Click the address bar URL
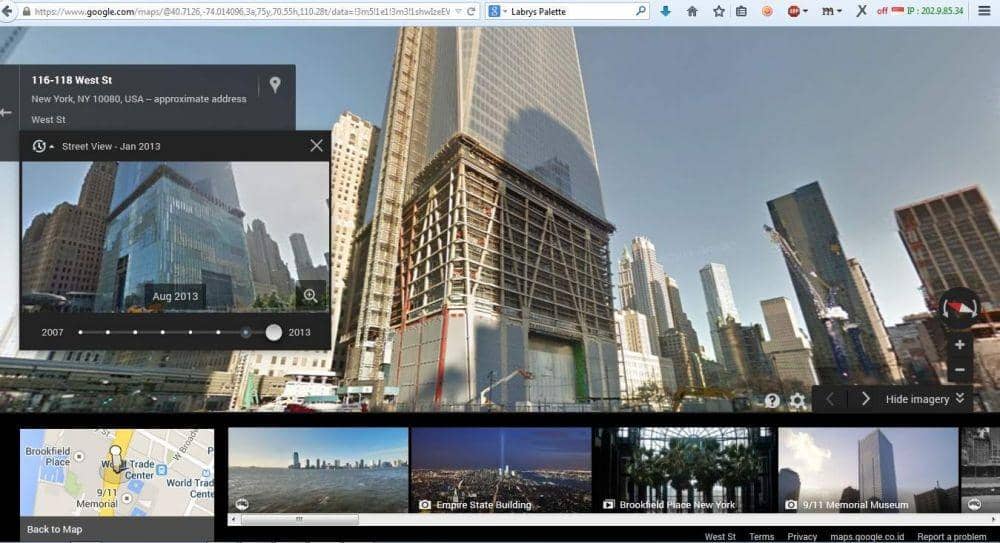Screen dimensions: 1000x543 pos(242,11)
